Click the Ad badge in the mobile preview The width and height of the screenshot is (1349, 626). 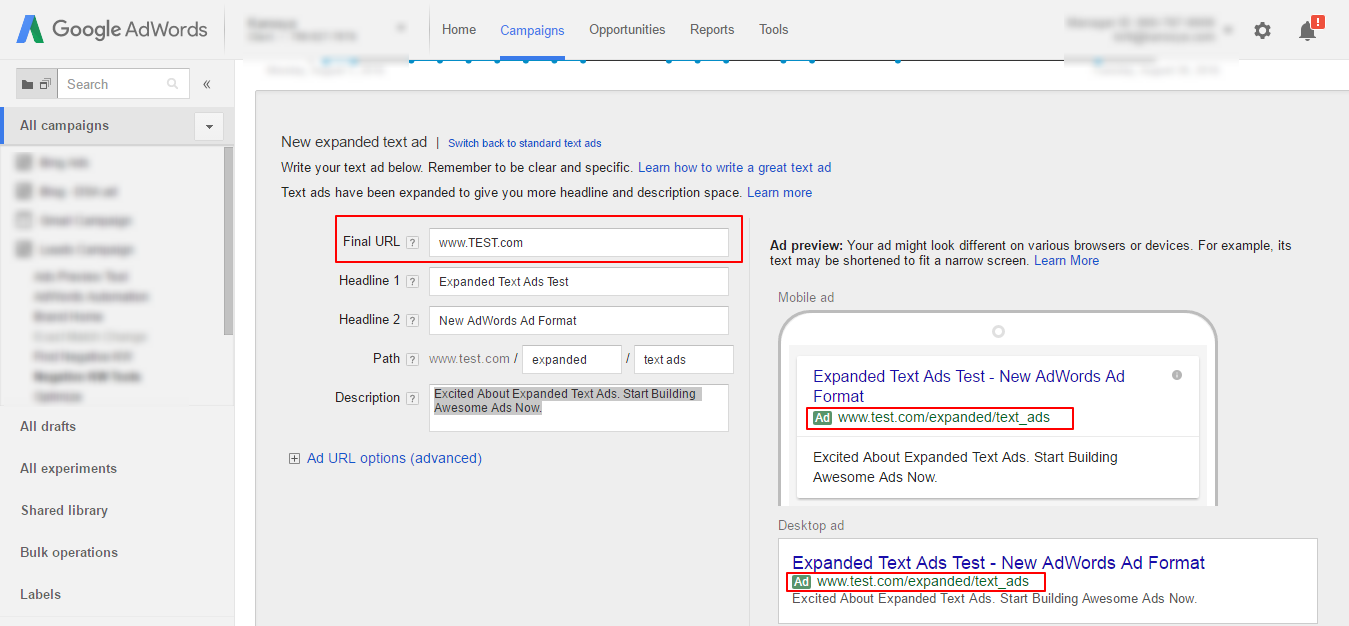click(x=822, y=418)
